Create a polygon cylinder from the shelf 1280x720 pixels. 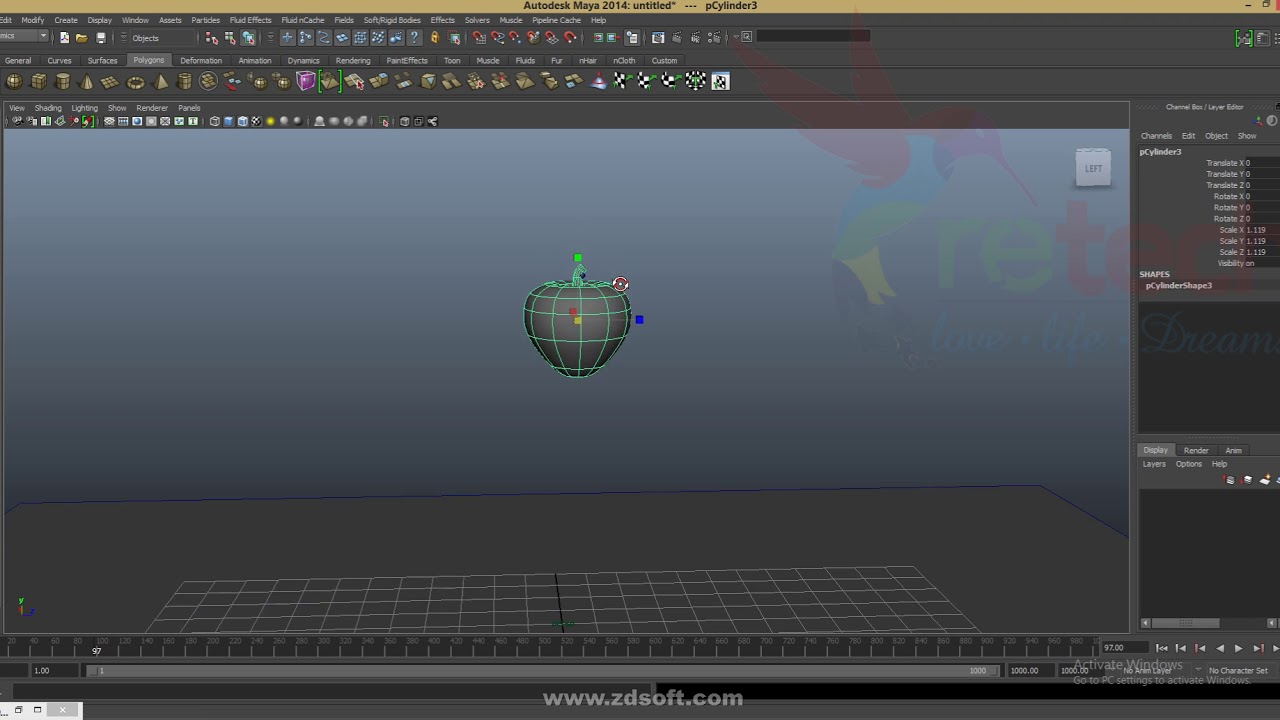pos(62,82)
